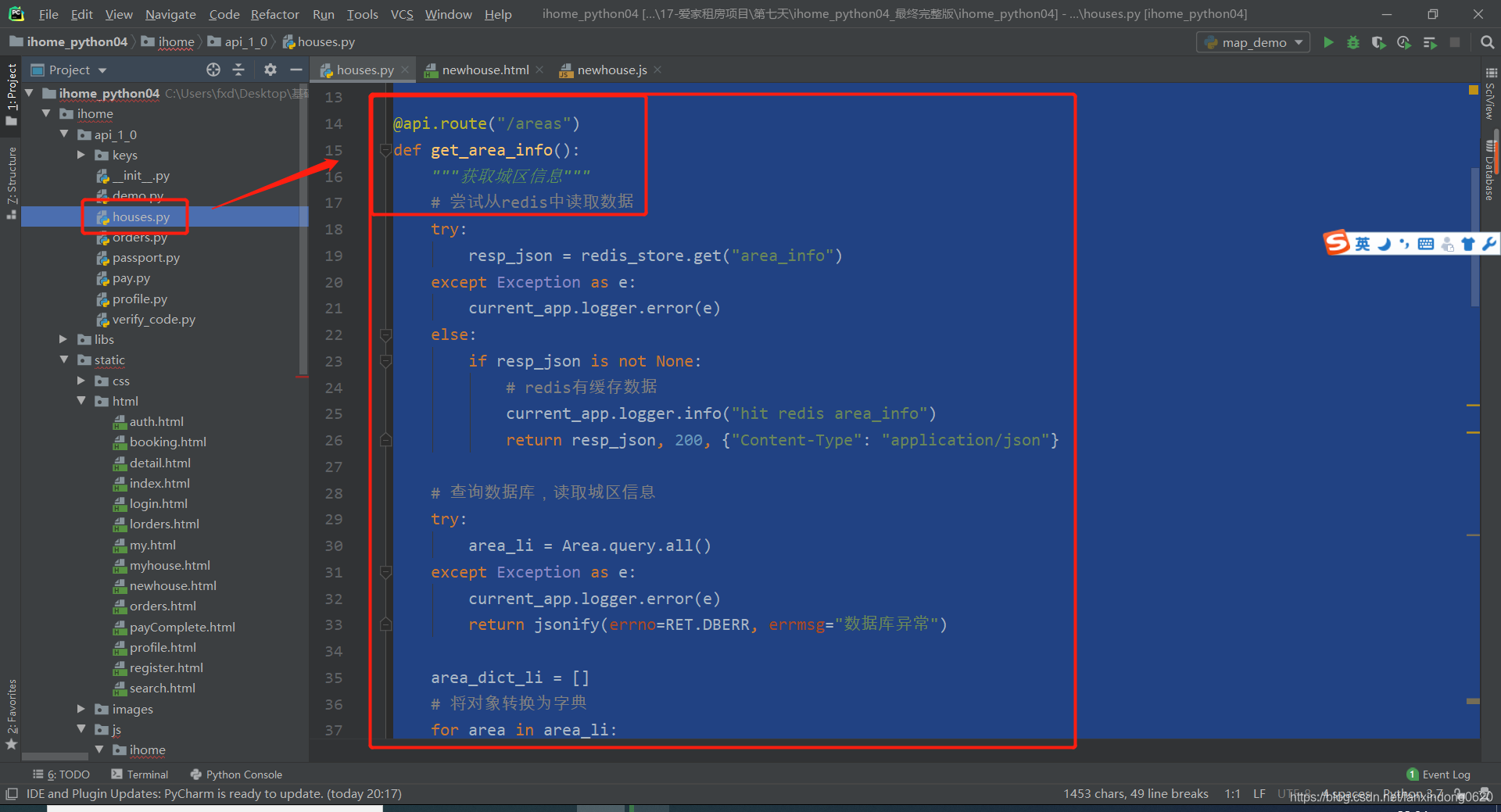Expand the images folder
This screenshot has height=812, width=1501.
[81, 709]
